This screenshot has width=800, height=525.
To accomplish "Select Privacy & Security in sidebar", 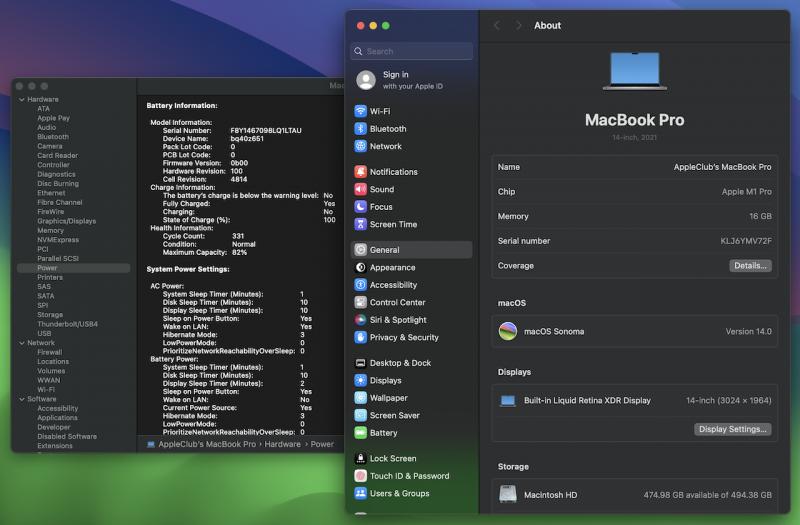I will tap(404, 338).
